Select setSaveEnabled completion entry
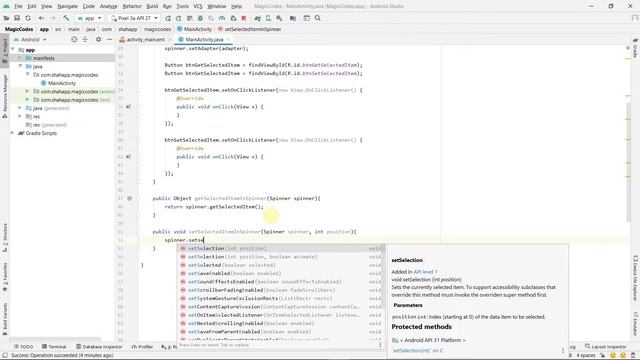Screen dimensions: 640x360 click(x=281, y=273)
